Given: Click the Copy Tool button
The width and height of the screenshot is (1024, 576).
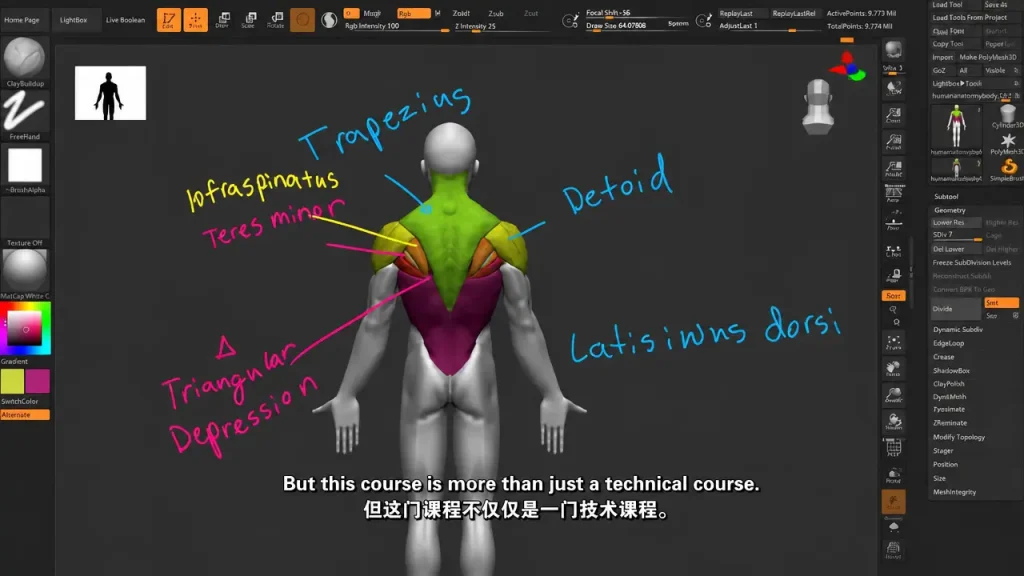Looking at the screenshot, I should (x=956, y=44).
